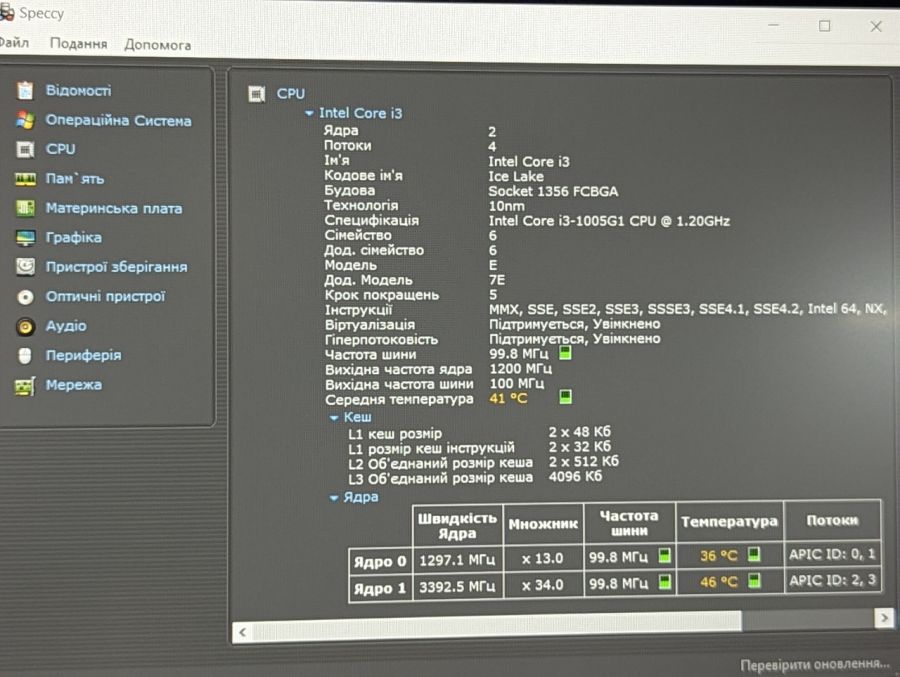This screenshot has height=677, width=900.
Task: Click the Graphics monitor icon
Action: click(x=25, y=237)
